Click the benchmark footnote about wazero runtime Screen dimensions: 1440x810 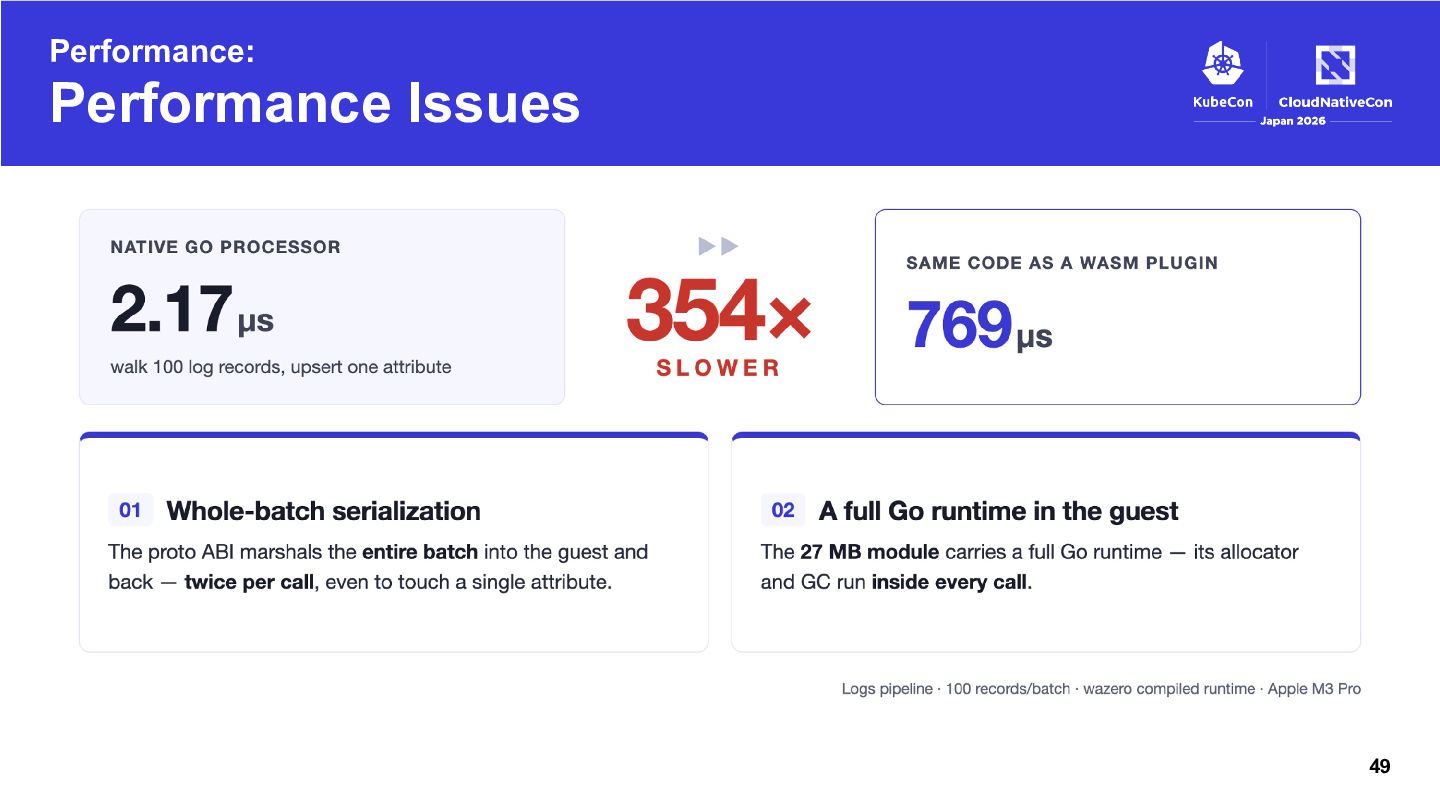(x=1101, y=689)
